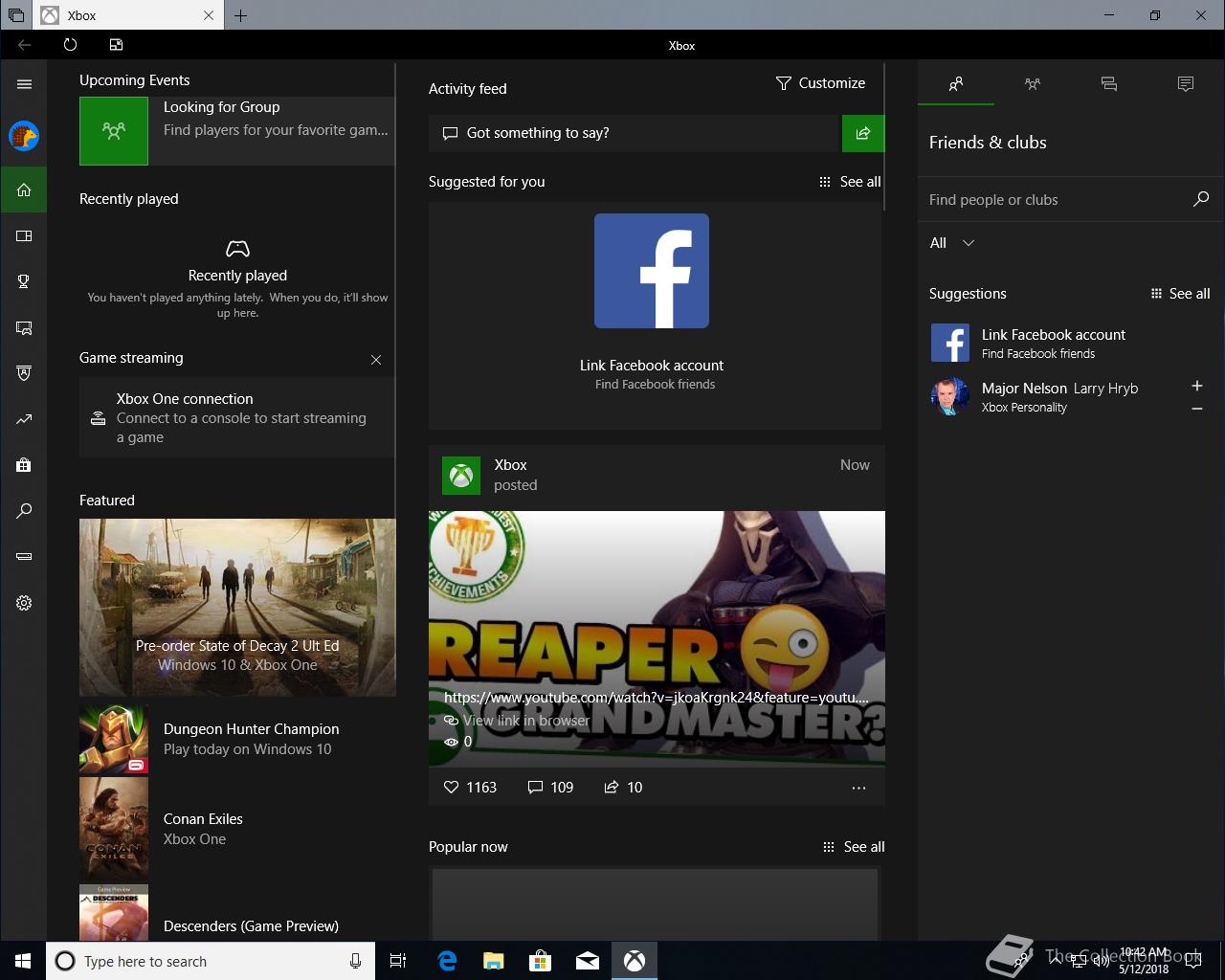1225x980 pixels.
Task: Open My games sidebar icon
Action: pos(24,235)
